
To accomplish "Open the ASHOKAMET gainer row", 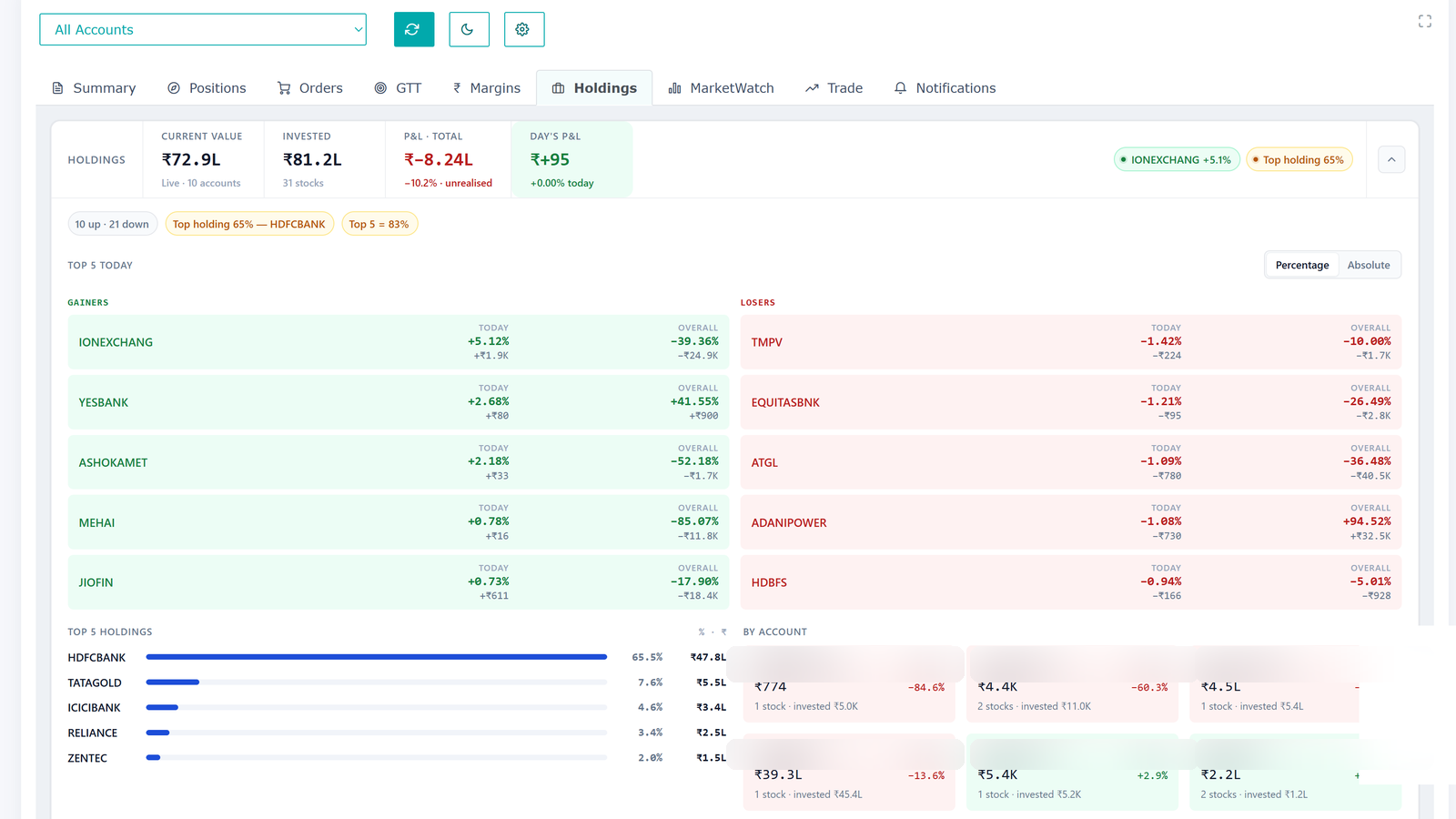I will pos(399,462).
